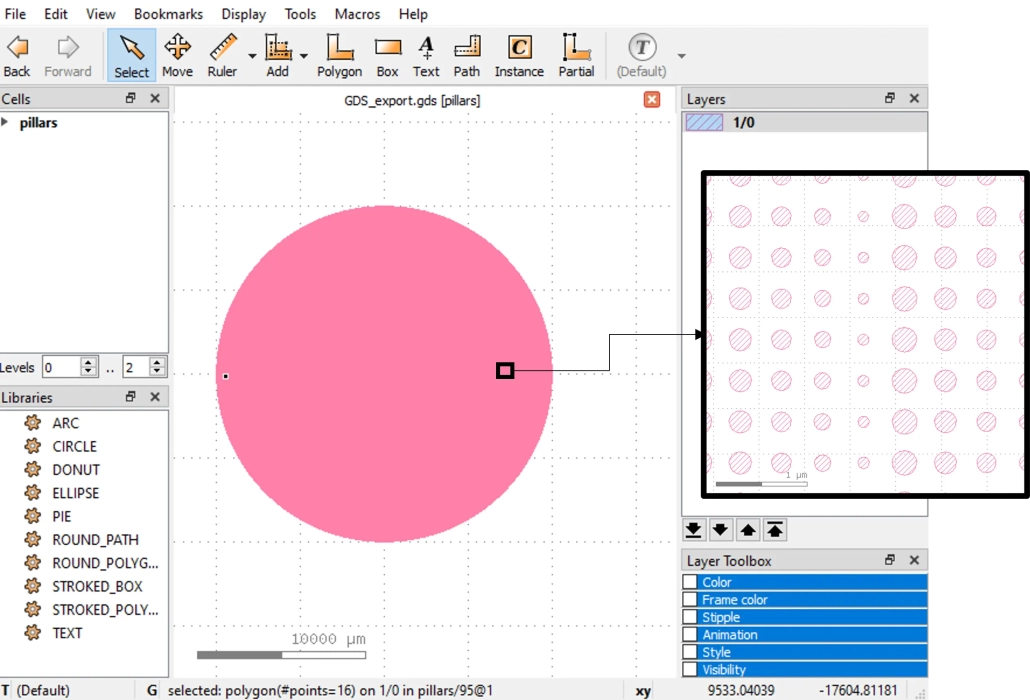Open the Macros menu

357,14
